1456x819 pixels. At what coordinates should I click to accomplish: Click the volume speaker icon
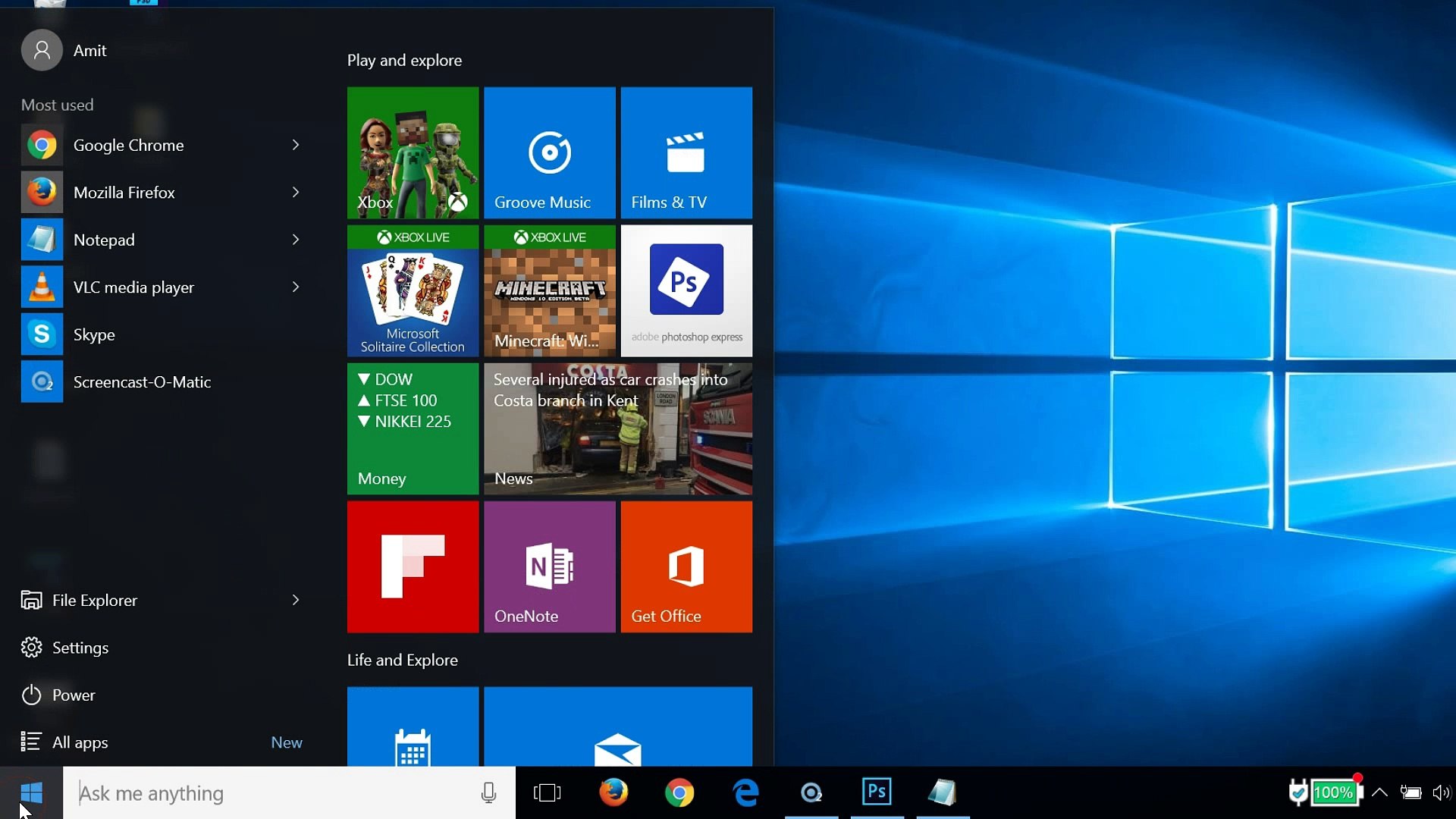click(x=1442, y=793)
